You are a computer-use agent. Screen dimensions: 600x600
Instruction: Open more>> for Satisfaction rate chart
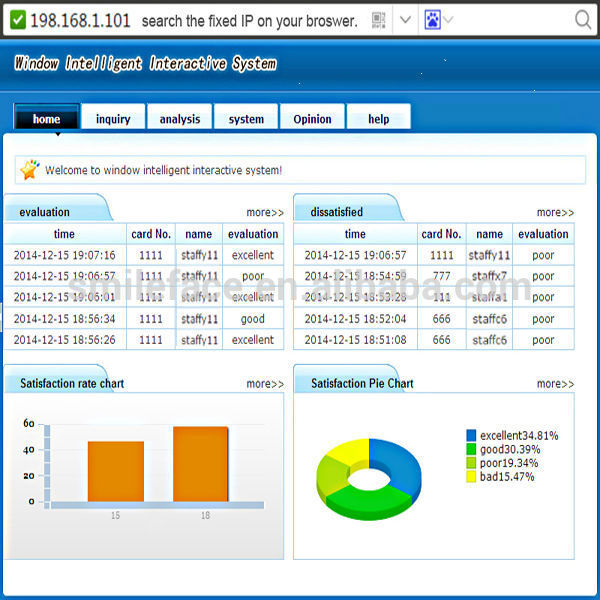[265, 384]
